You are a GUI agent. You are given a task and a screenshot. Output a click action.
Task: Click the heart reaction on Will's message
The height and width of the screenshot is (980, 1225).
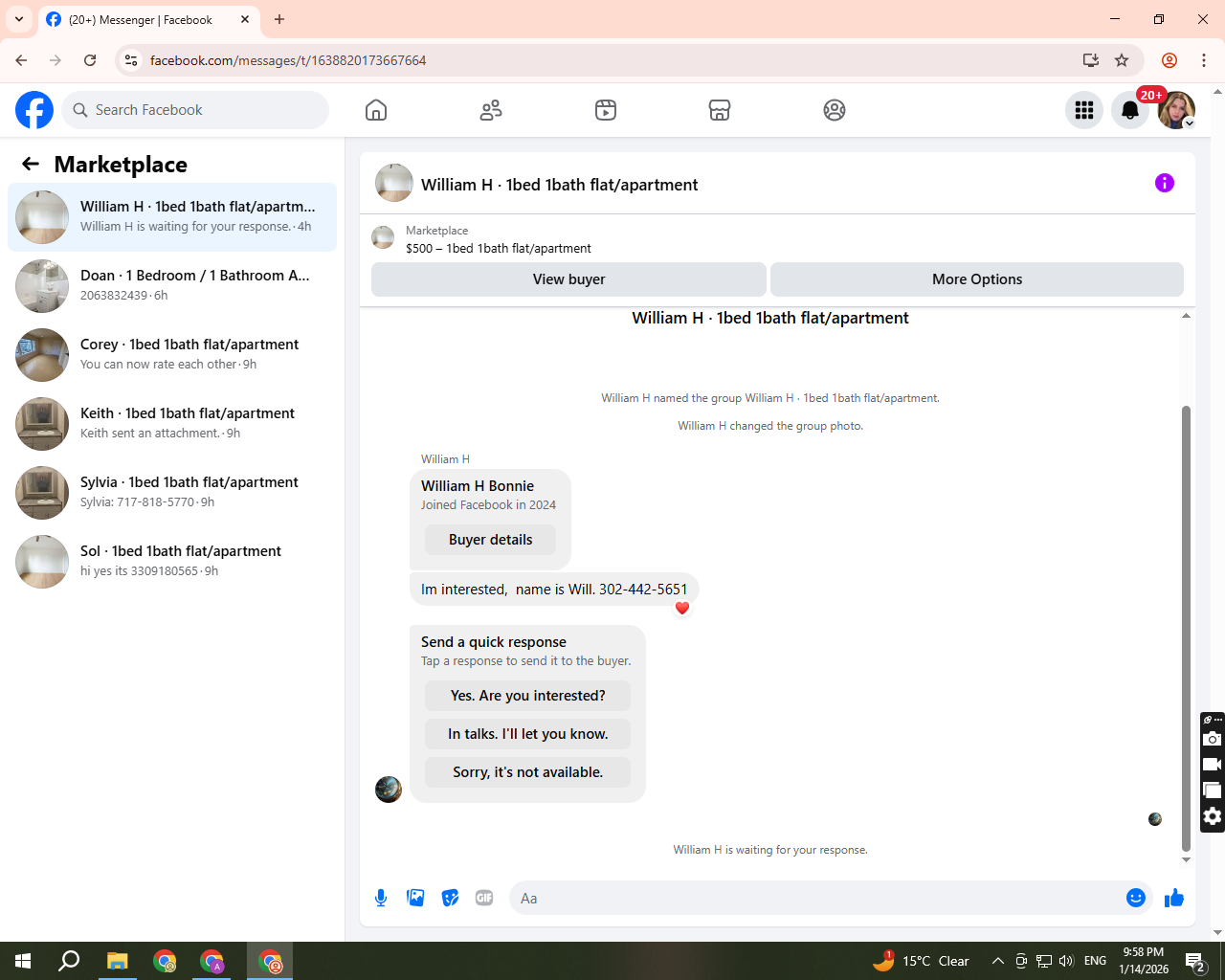[x=682, y=608]
